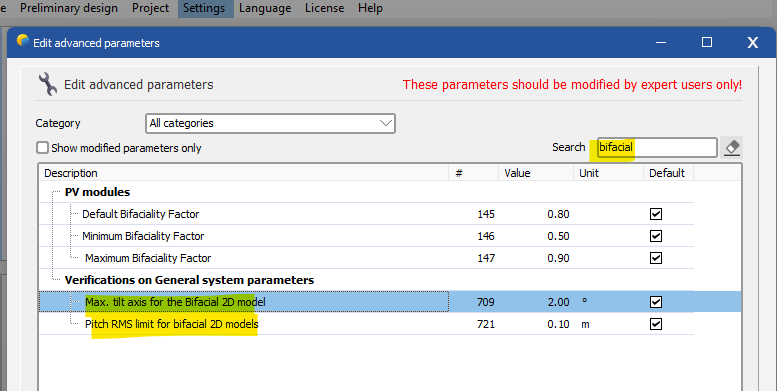Open the Help menu
Viewport: 777px width, 391px height.
[371, 8]
